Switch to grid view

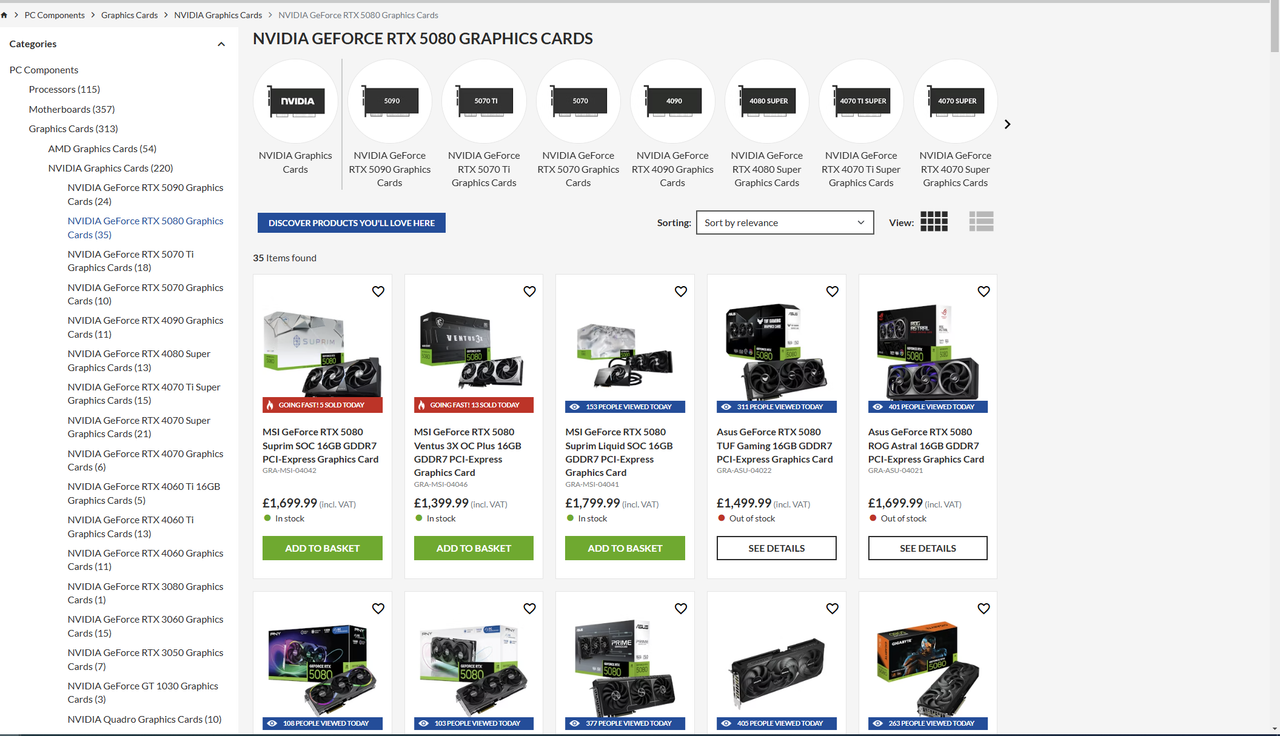(934, 222)
